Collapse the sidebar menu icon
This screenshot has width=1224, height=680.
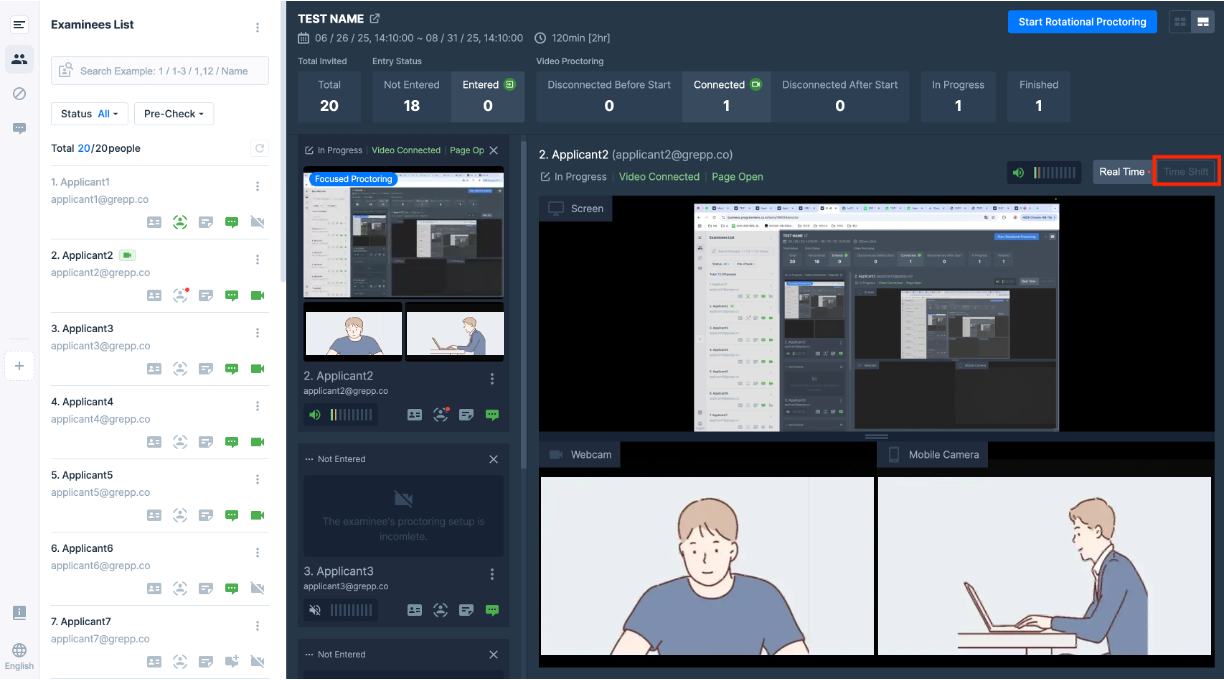pyautogui.click(x=19, y=24)
